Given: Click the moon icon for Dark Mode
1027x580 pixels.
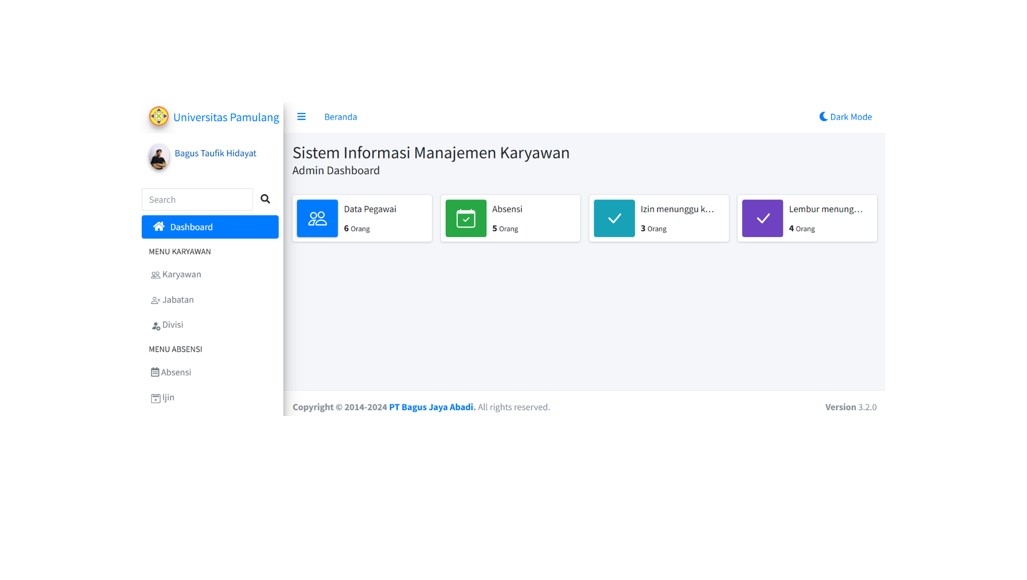Looking at the screenshot, I should click(x=823, y=117).
